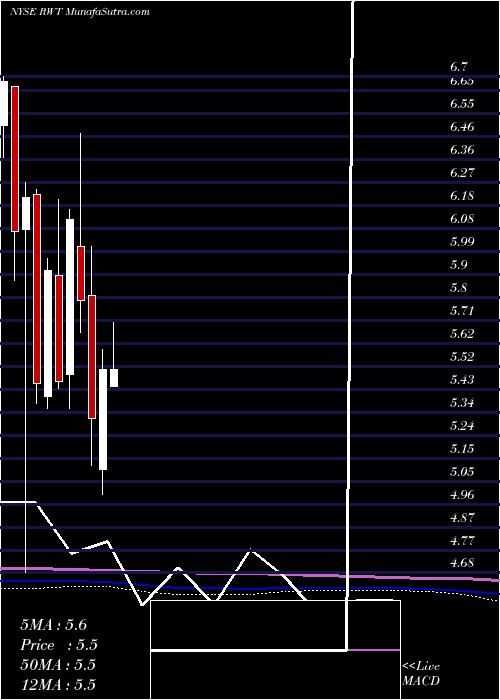Select the tallest red candlestick near 6.65
500x700 pixels.
[15, 159]
